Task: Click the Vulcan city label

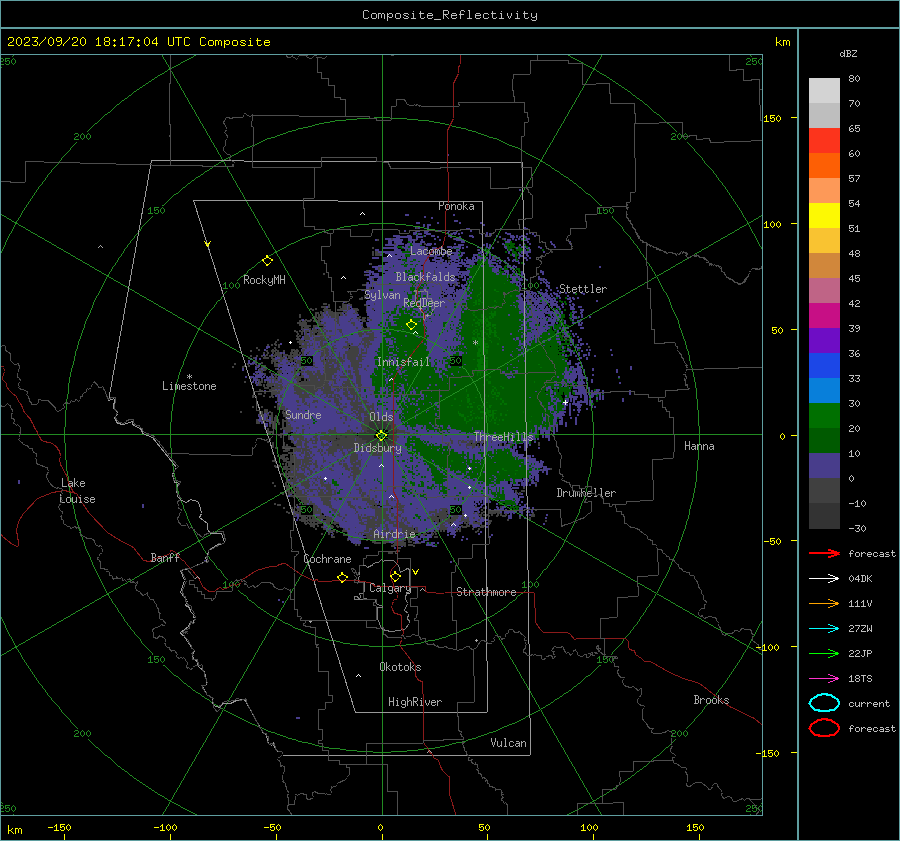Action: (508, 743)
